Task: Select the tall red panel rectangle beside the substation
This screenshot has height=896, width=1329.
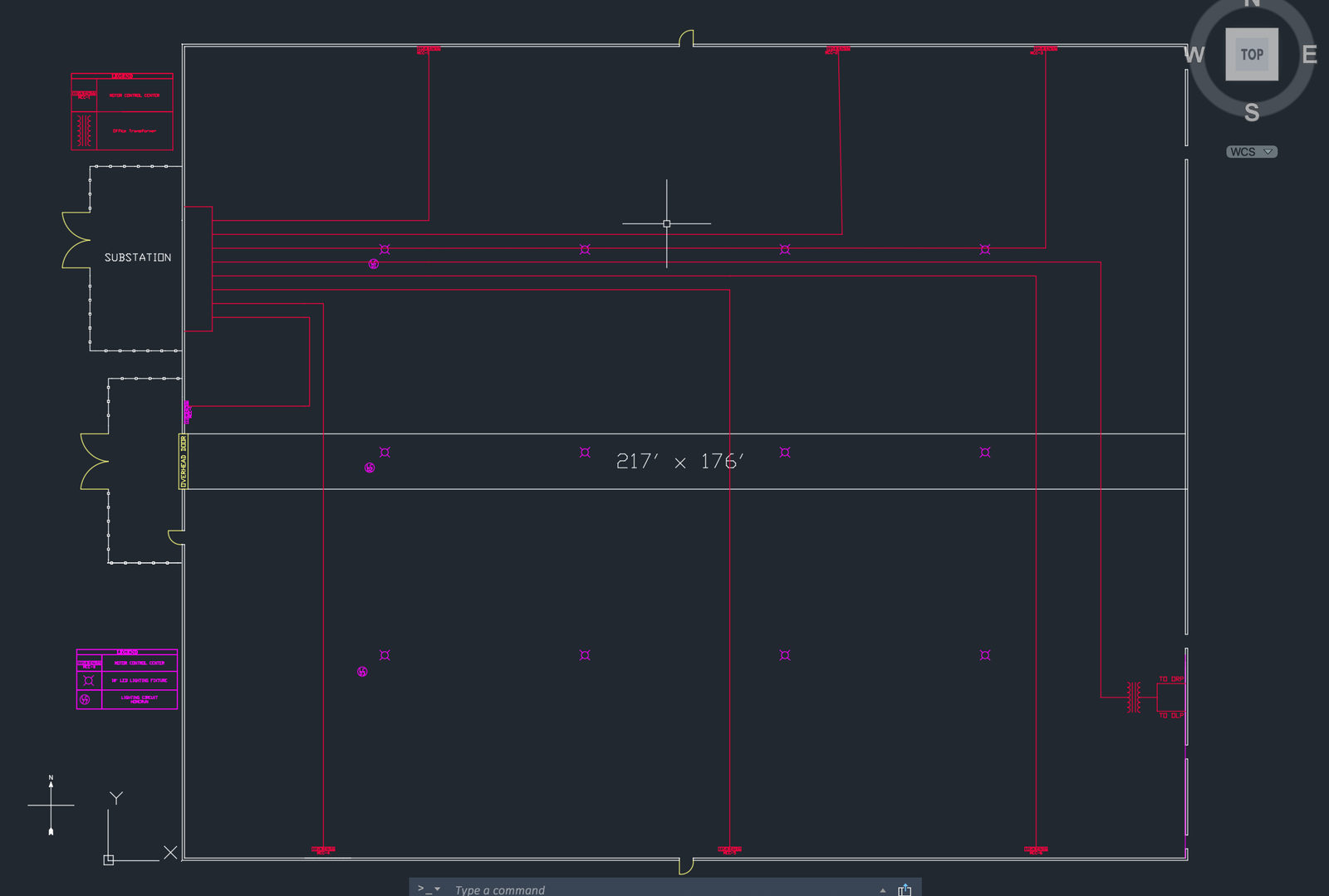Action: [x=198, y=269]
